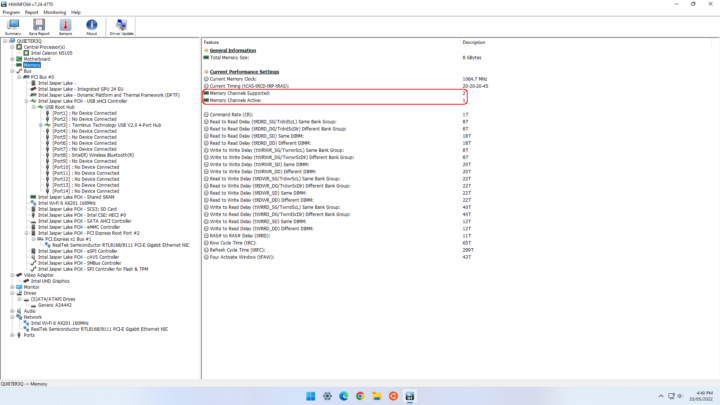Open the Help menu
The image size is (720, 405).
(76, 12)
